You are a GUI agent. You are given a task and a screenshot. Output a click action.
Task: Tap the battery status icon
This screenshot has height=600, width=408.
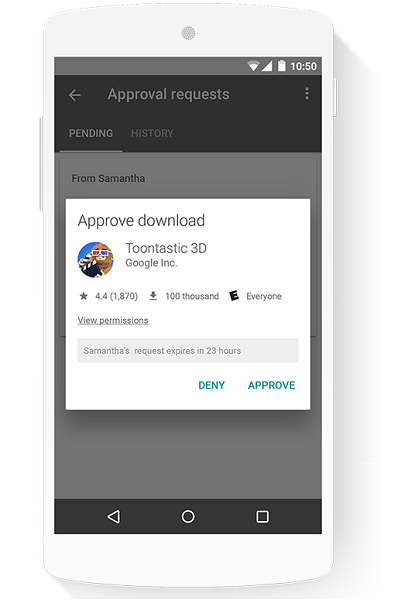point(281,66)
